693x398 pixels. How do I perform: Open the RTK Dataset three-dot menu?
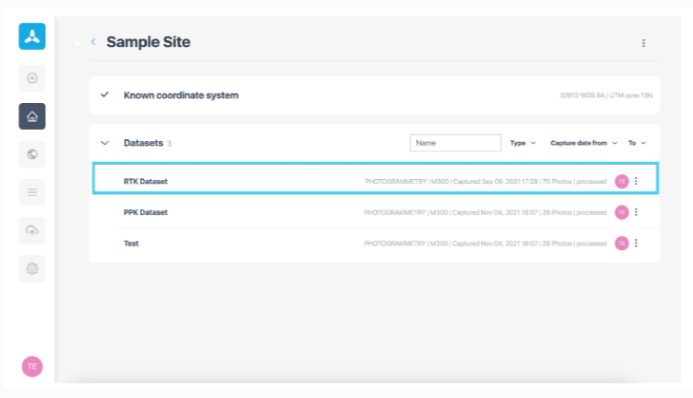[x=636, y=181]
